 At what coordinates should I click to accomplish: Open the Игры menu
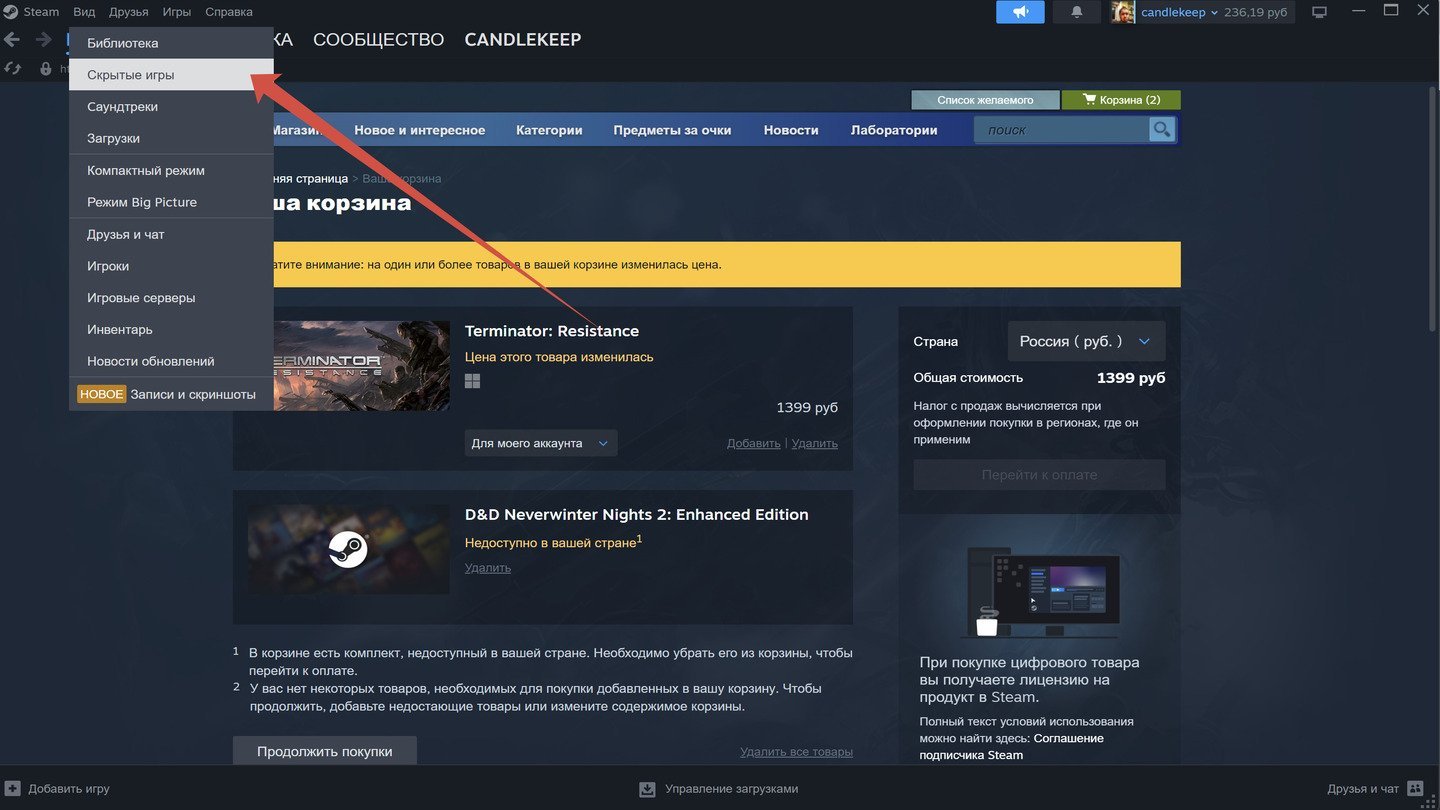pyautogui.click(x=177, y=12)
